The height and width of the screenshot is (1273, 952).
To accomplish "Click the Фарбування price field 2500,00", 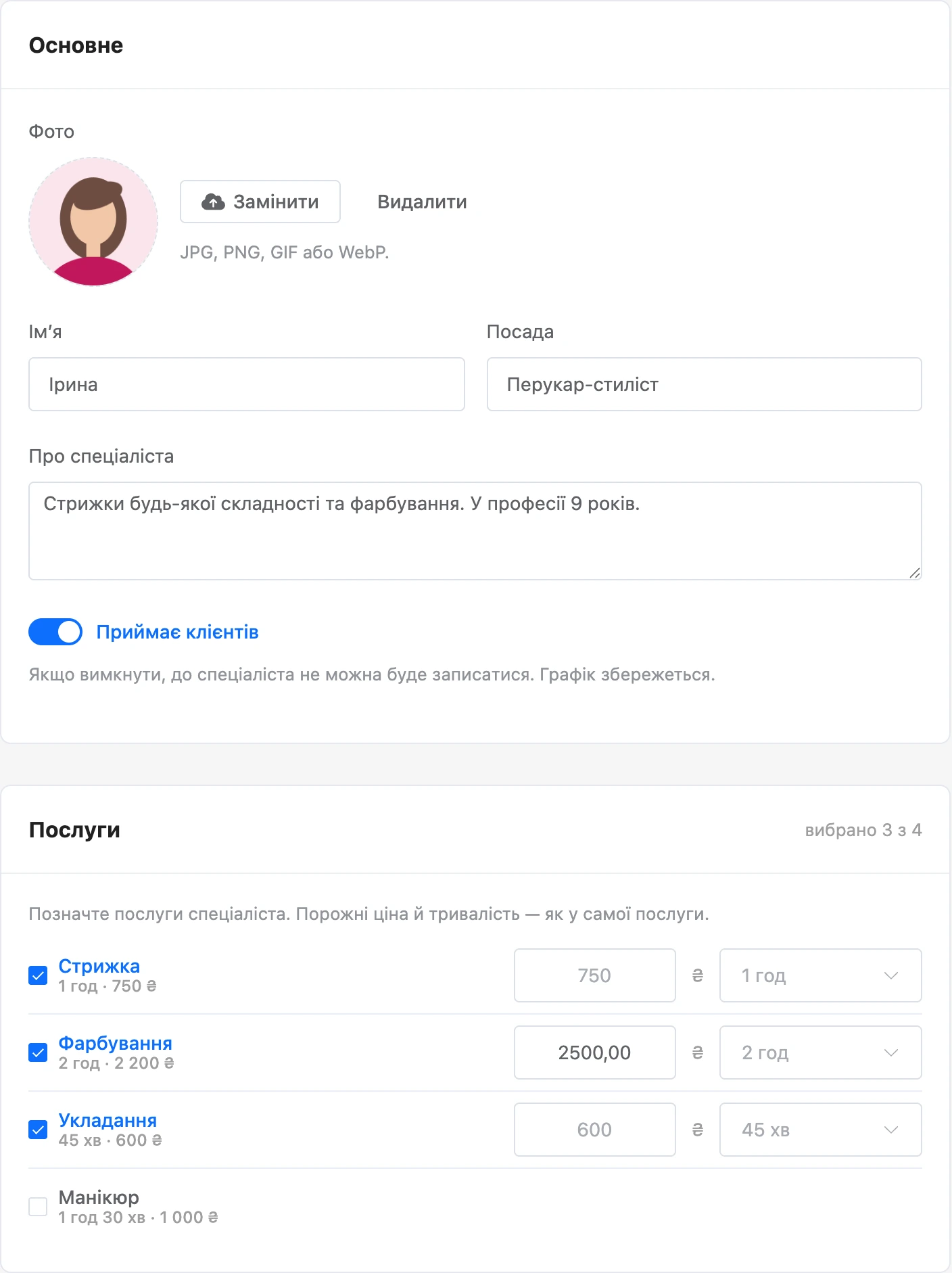I will [595, 1052].
